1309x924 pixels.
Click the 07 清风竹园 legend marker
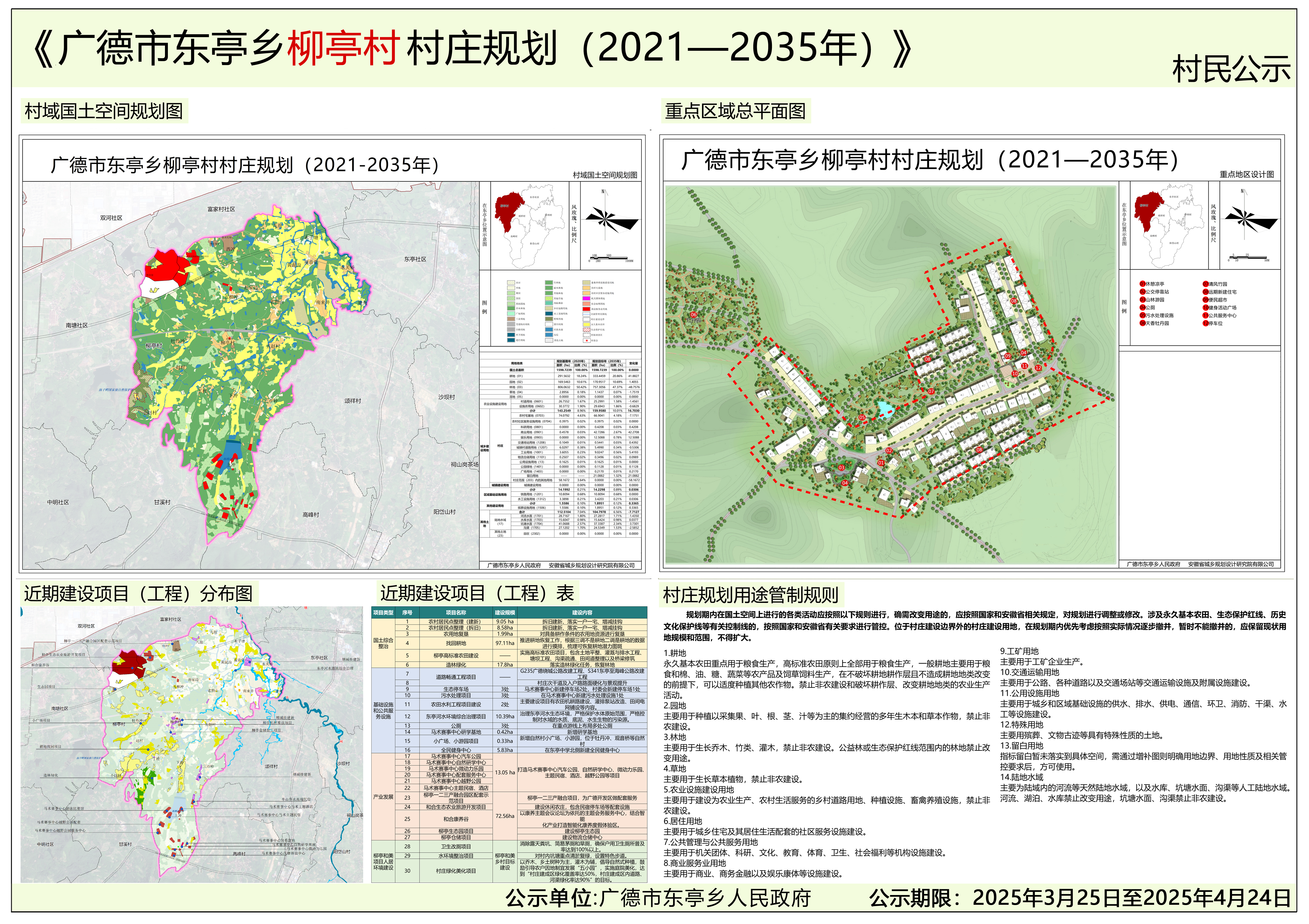coord(1206,284)
